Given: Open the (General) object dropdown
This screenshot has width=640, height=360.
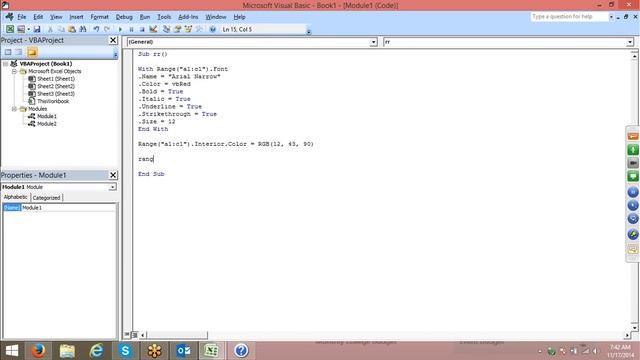Looking at the screenshot, I should tap(373, 42).
